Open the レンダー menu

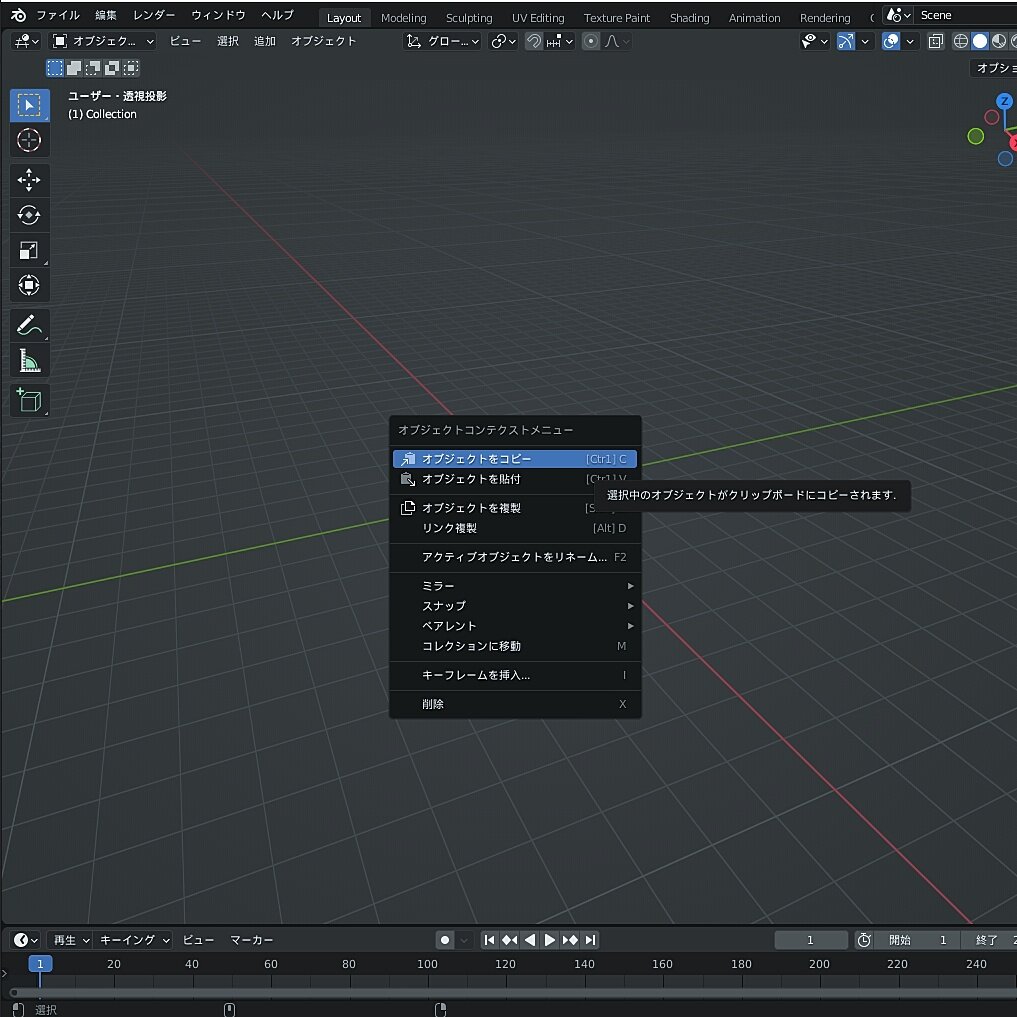click(x=154, y=15)
